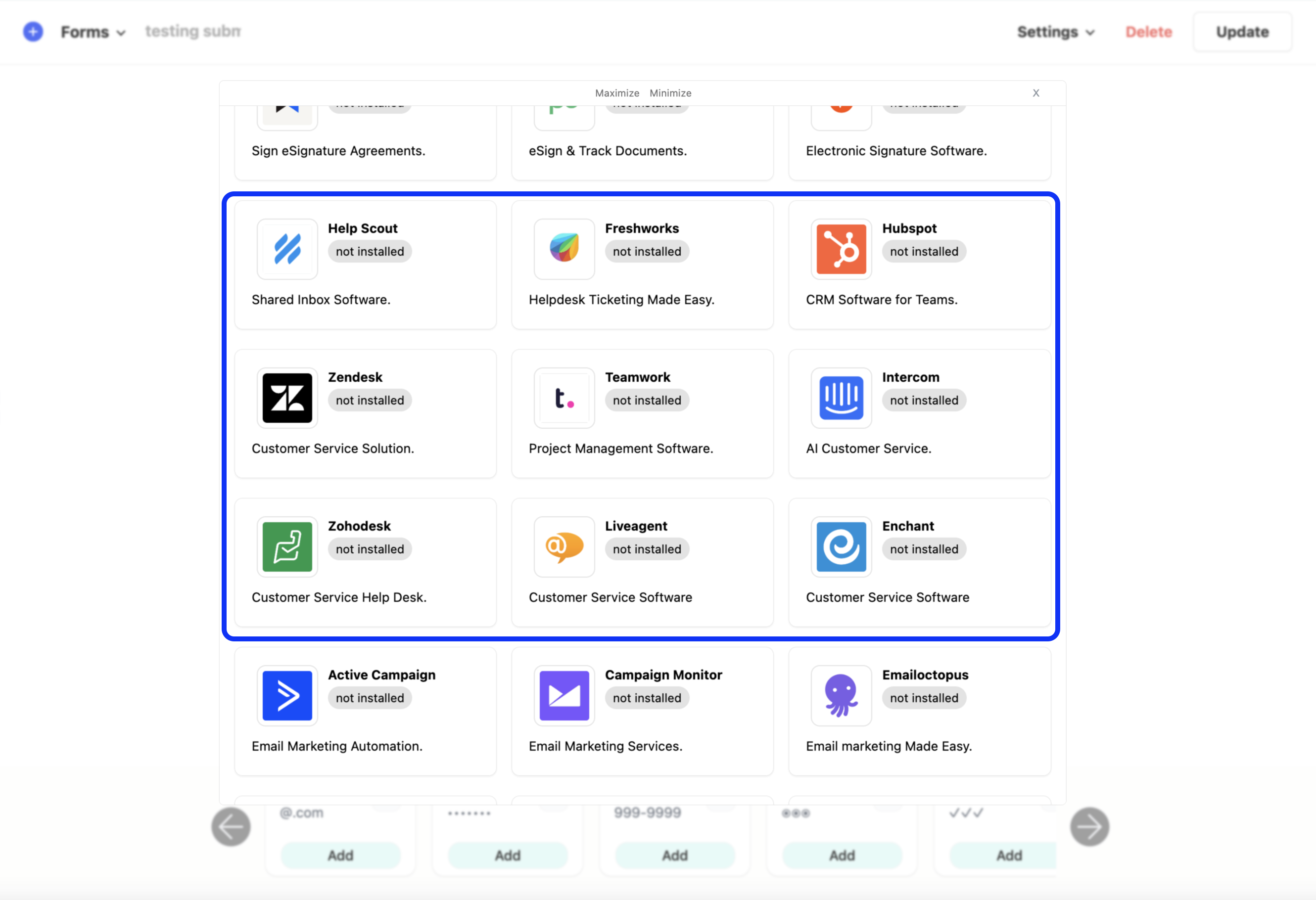Click the Teamwork logo icon
Screen dimensions: 1316x900
tap(564, 398)
